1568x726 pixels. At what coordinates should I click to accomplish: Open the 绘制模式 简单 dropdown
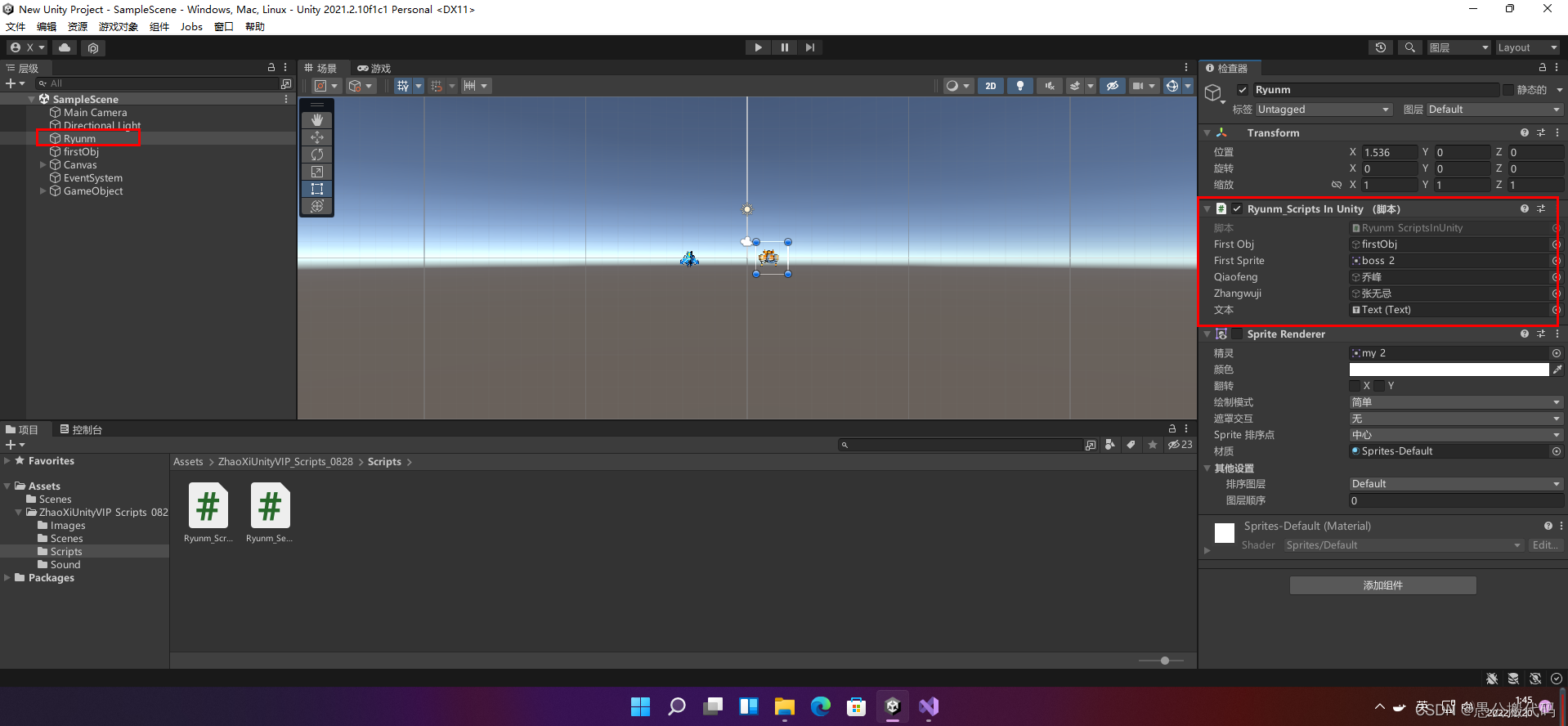point(1455,402)
